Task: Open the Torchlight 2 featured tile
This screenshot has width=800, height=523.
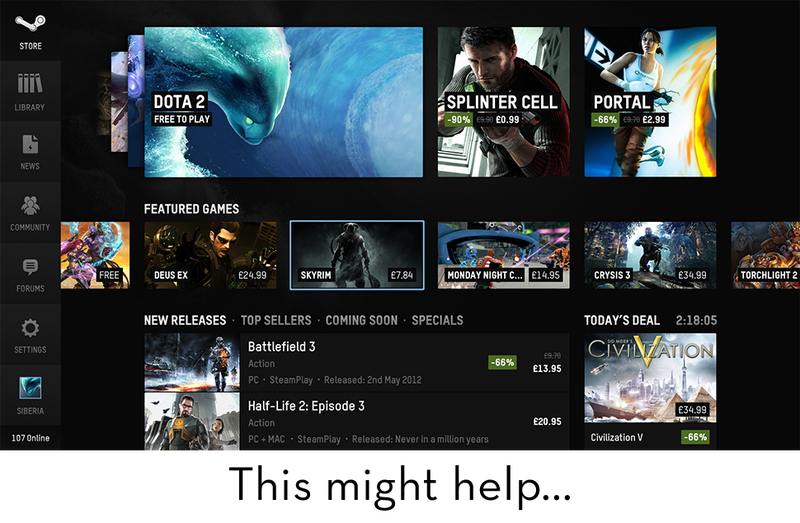Action: coord(765,255)
